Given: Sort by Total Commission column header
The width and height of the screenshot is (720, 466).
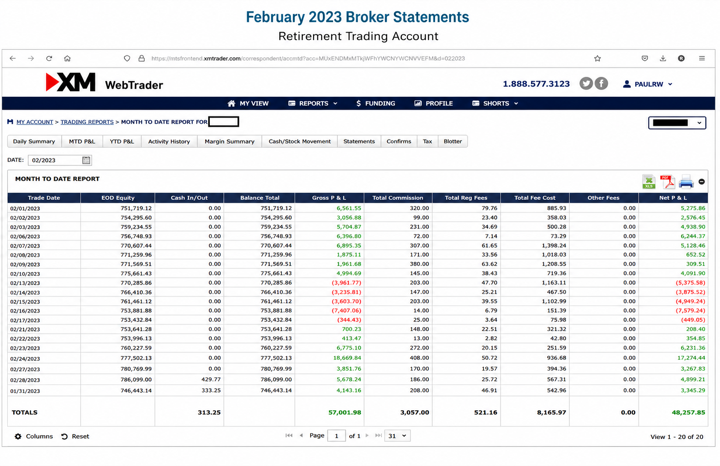Looking at the screenshot, I should click(x=398, y=198).
